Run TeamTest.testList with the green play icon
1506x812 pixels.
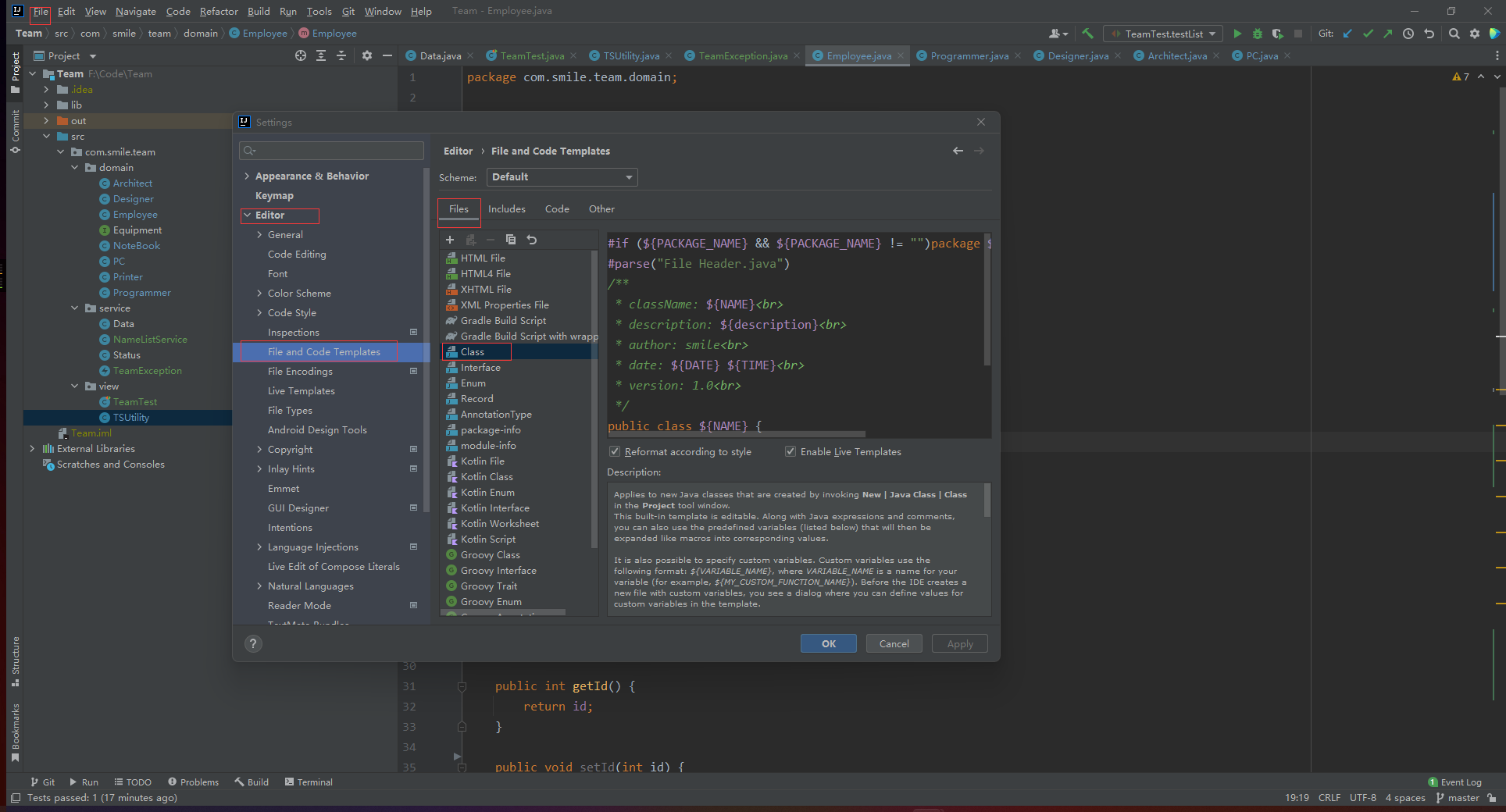point(1237,34)
